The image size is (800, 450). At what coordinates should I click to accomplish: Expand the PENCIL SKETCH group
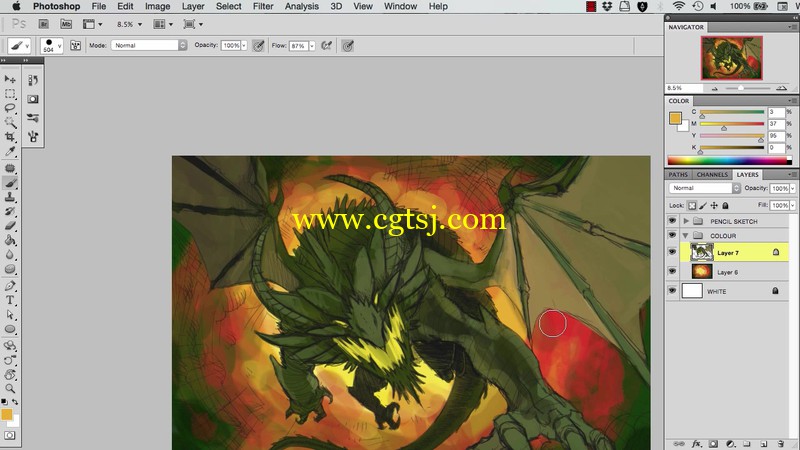pyautogui.click(x=686, y=221)
